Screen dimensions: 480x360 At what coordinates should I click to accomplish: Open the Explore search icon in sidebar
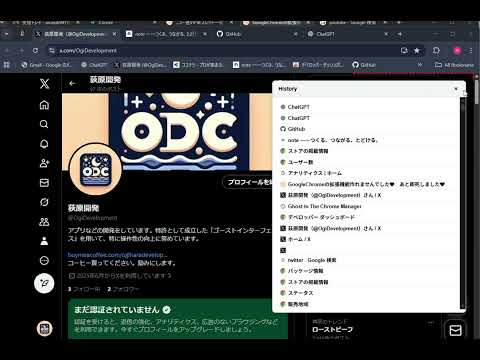click(x=44, y=124)
